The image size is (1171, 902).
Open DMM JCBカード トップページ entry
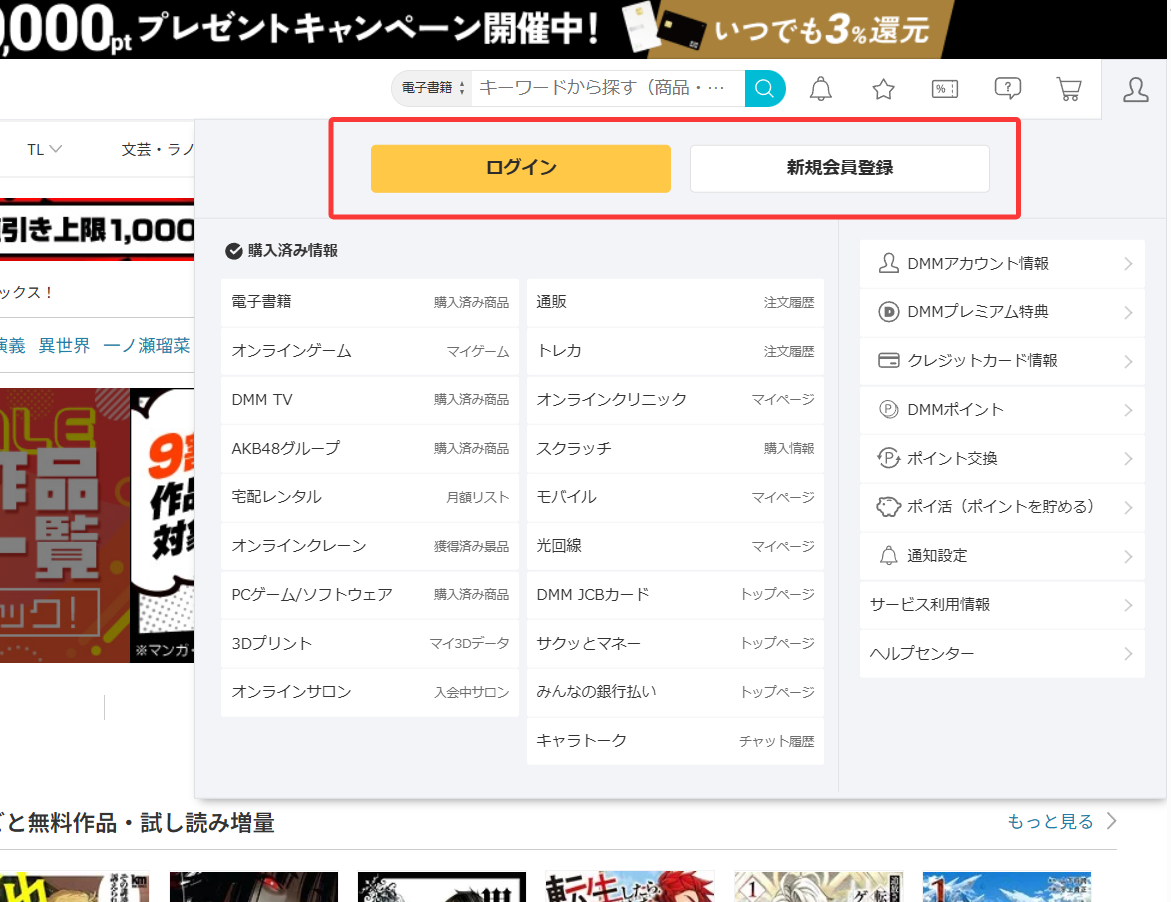[x=675, y=594]
